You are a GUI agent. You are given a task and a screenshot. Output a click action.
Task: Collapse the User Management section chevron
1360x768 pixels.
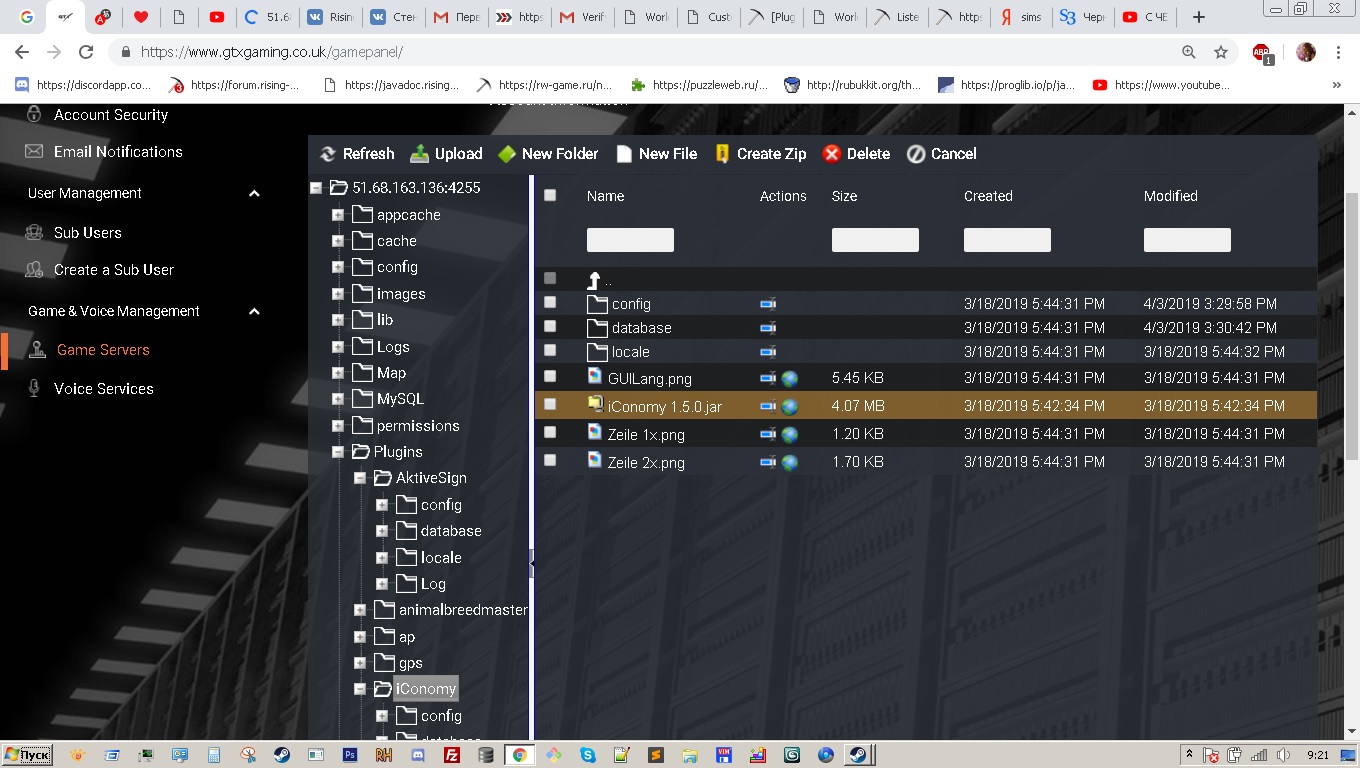[x=254, y=194]
